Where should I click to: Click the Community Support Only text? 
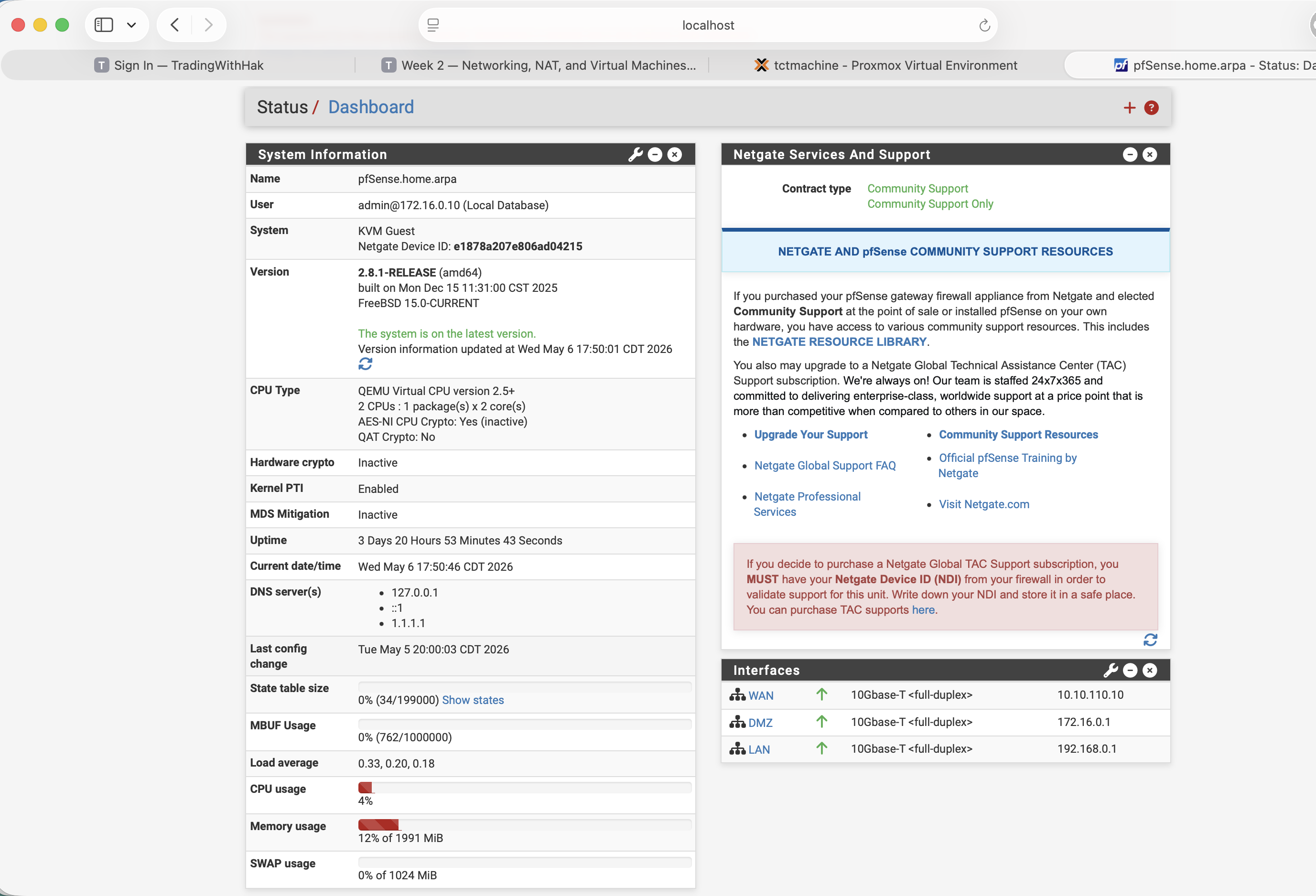coord(930,204)
